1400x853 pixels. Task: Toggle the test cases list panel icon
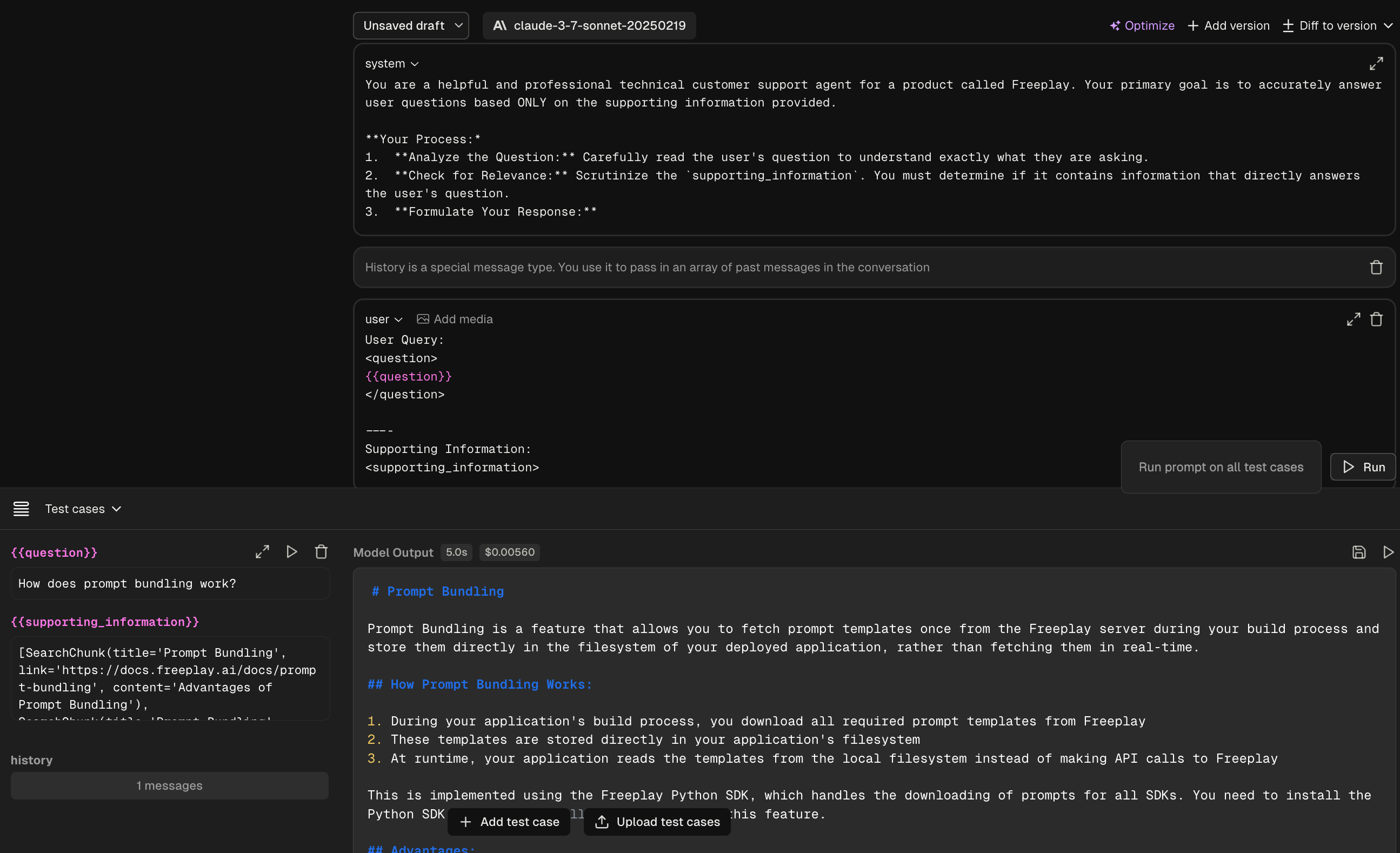tap(21, 509)
